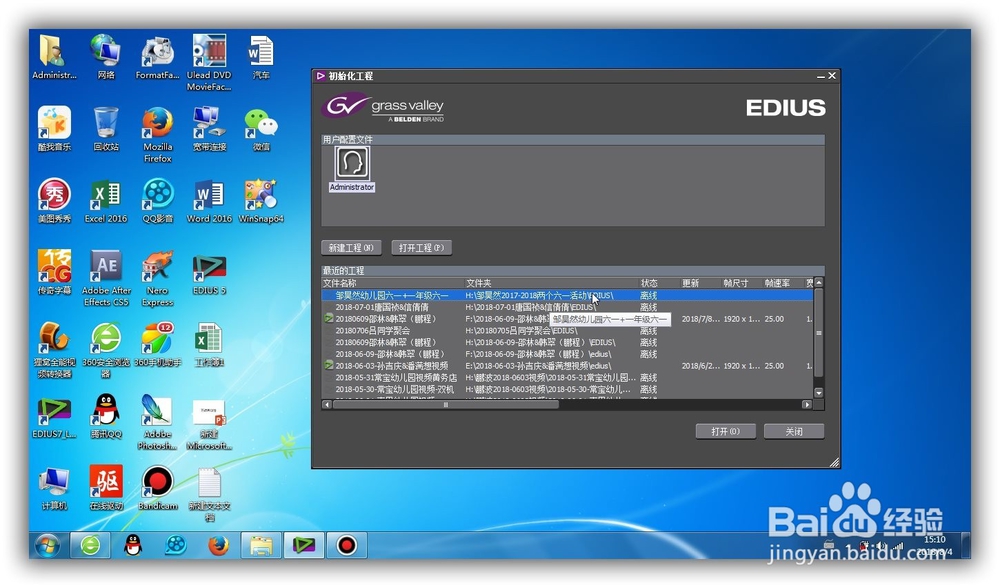
Task: Click the horizontal scrollbar left arrow
Action: point(327,404)
